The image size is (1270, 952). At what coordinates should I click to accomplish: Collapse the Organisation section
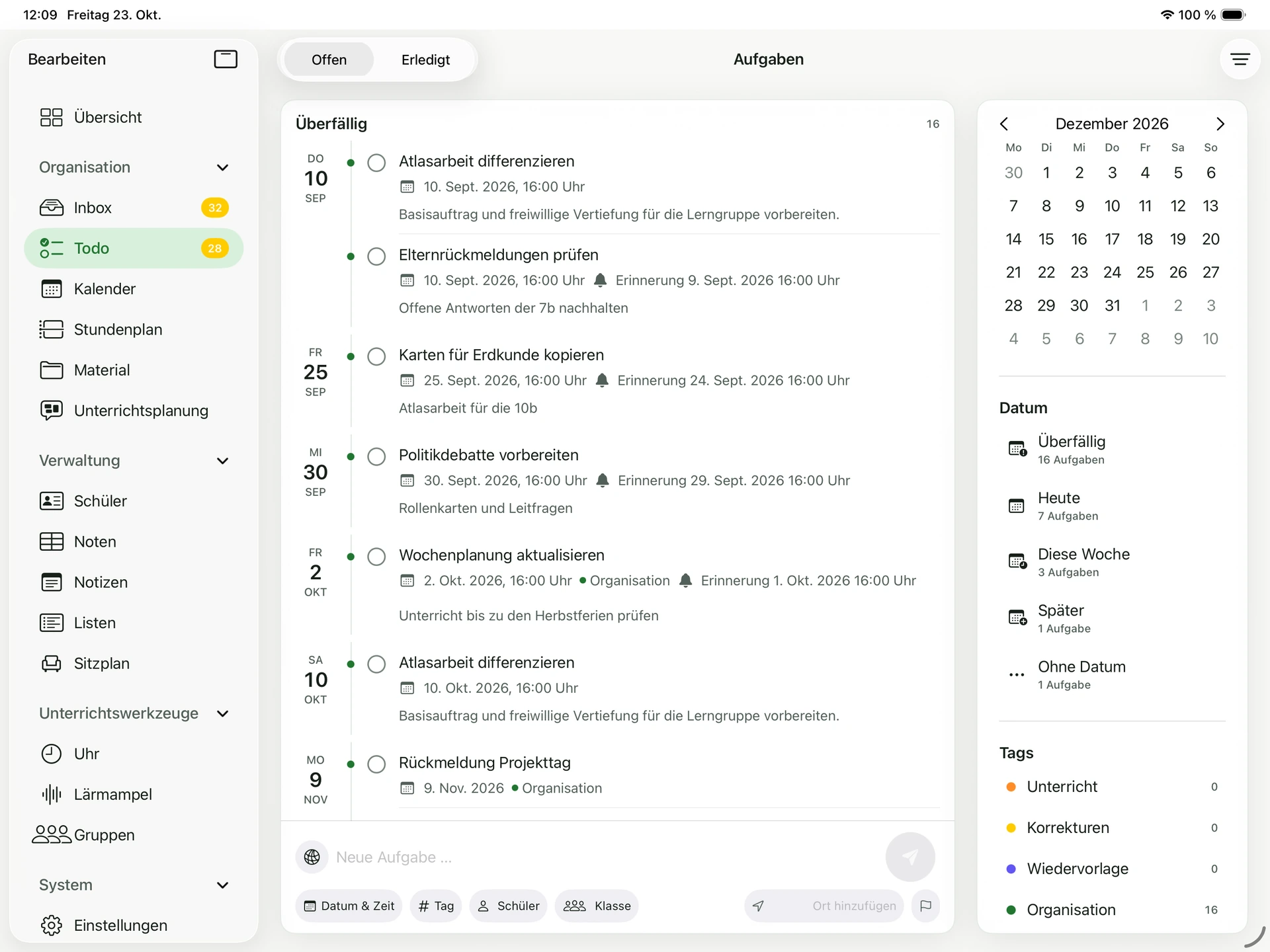click(223, 167)
